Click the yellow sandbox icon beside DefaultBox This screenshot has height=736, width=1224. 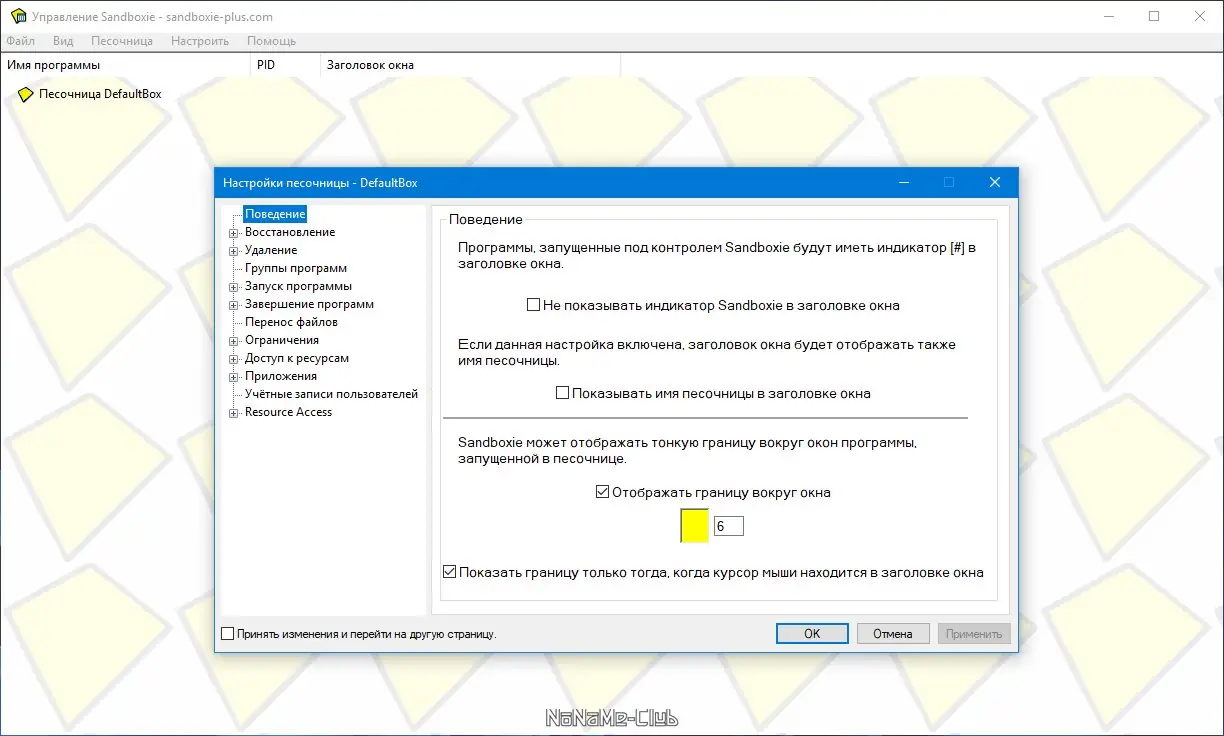(x=26, y=94)
